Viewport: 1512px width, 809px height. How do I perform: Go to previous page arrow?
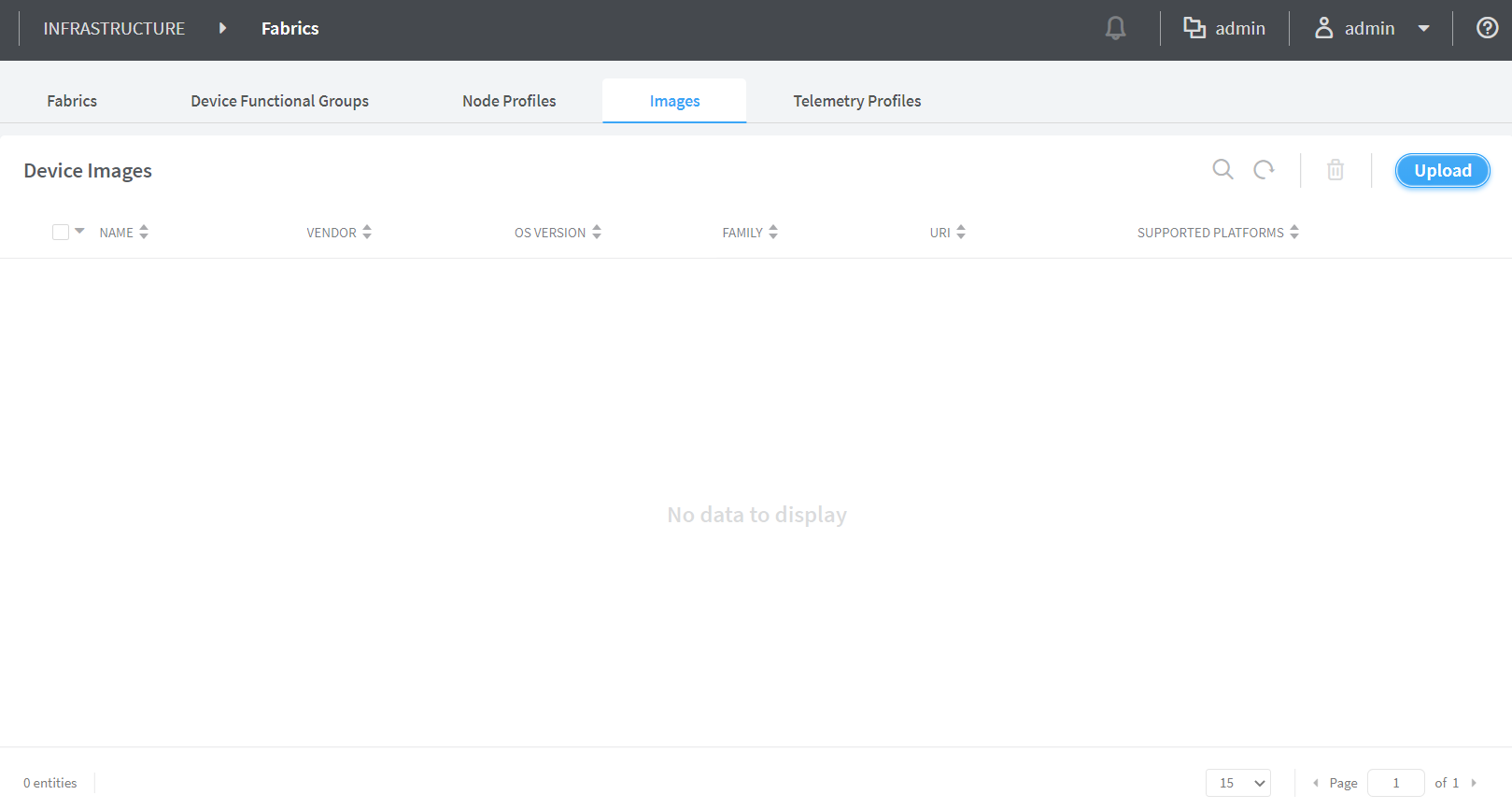click(1316, 783)
